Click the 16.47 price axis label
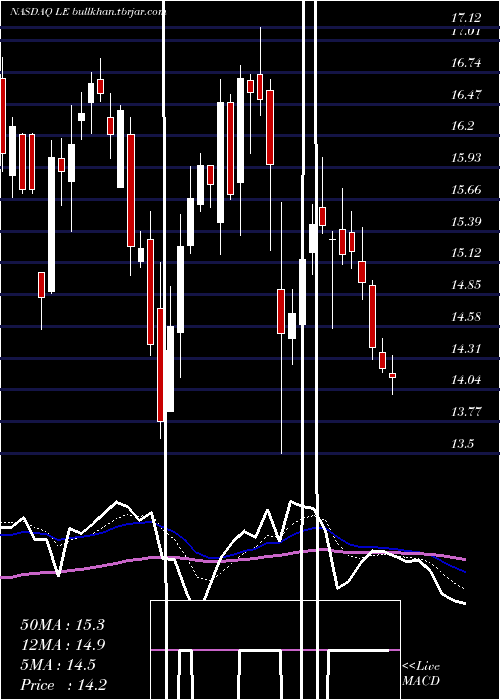Screen dimensions: 500x700 pyautogui.click(x=466, y=95)
